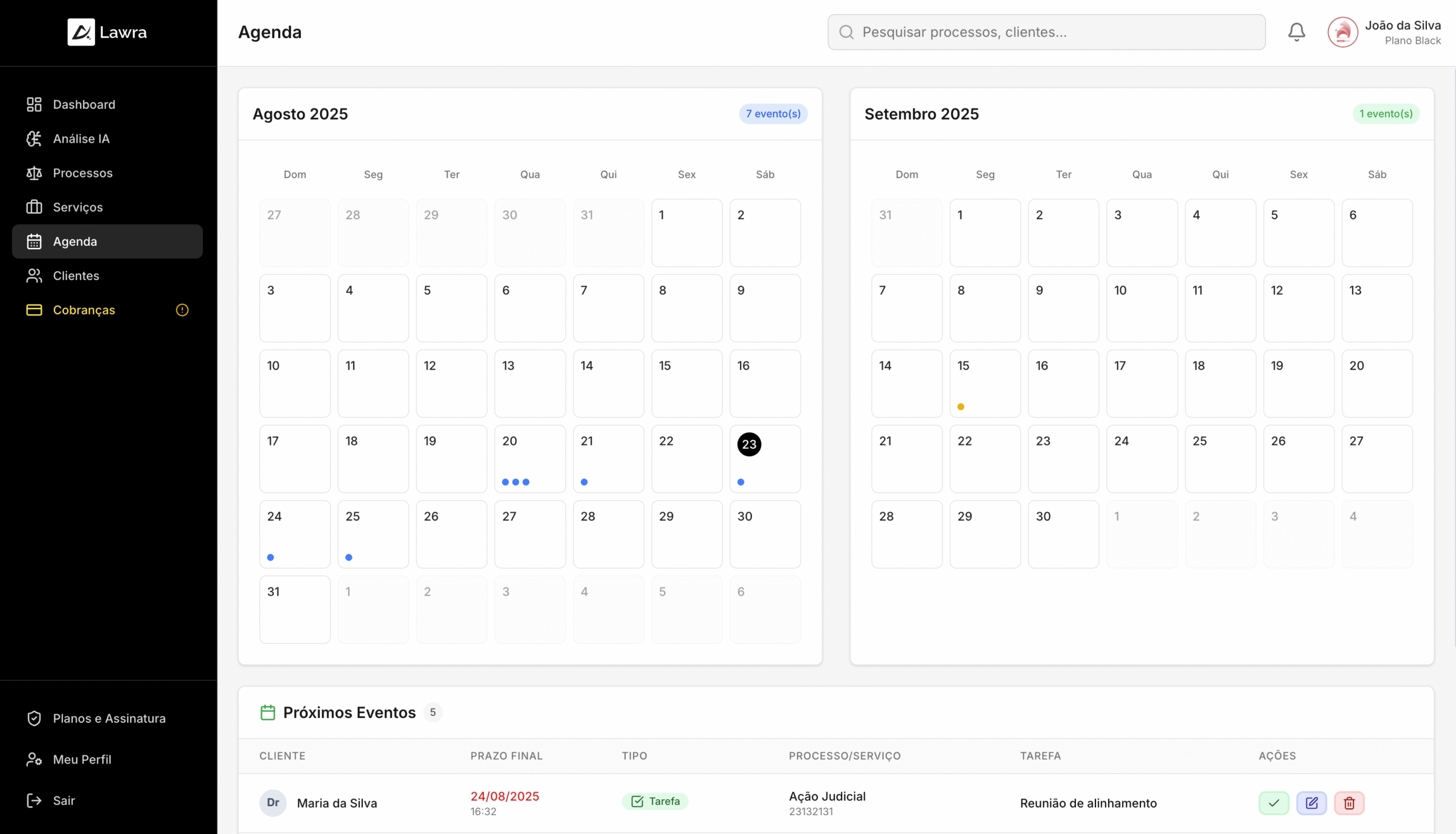Click João da Silva profile avatar
Screen dimensions: 1456x834
[1342, 32]
